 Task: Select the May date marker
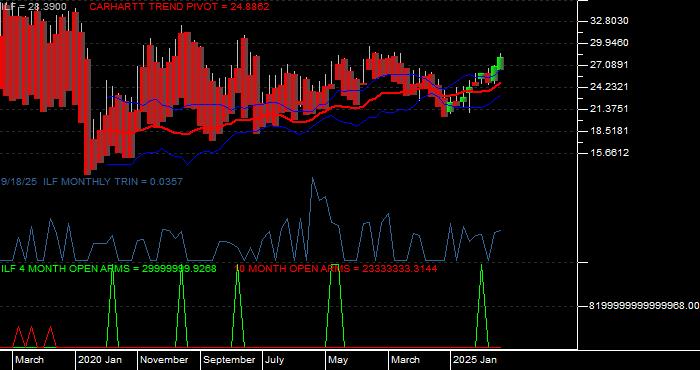tap(338, 360)
